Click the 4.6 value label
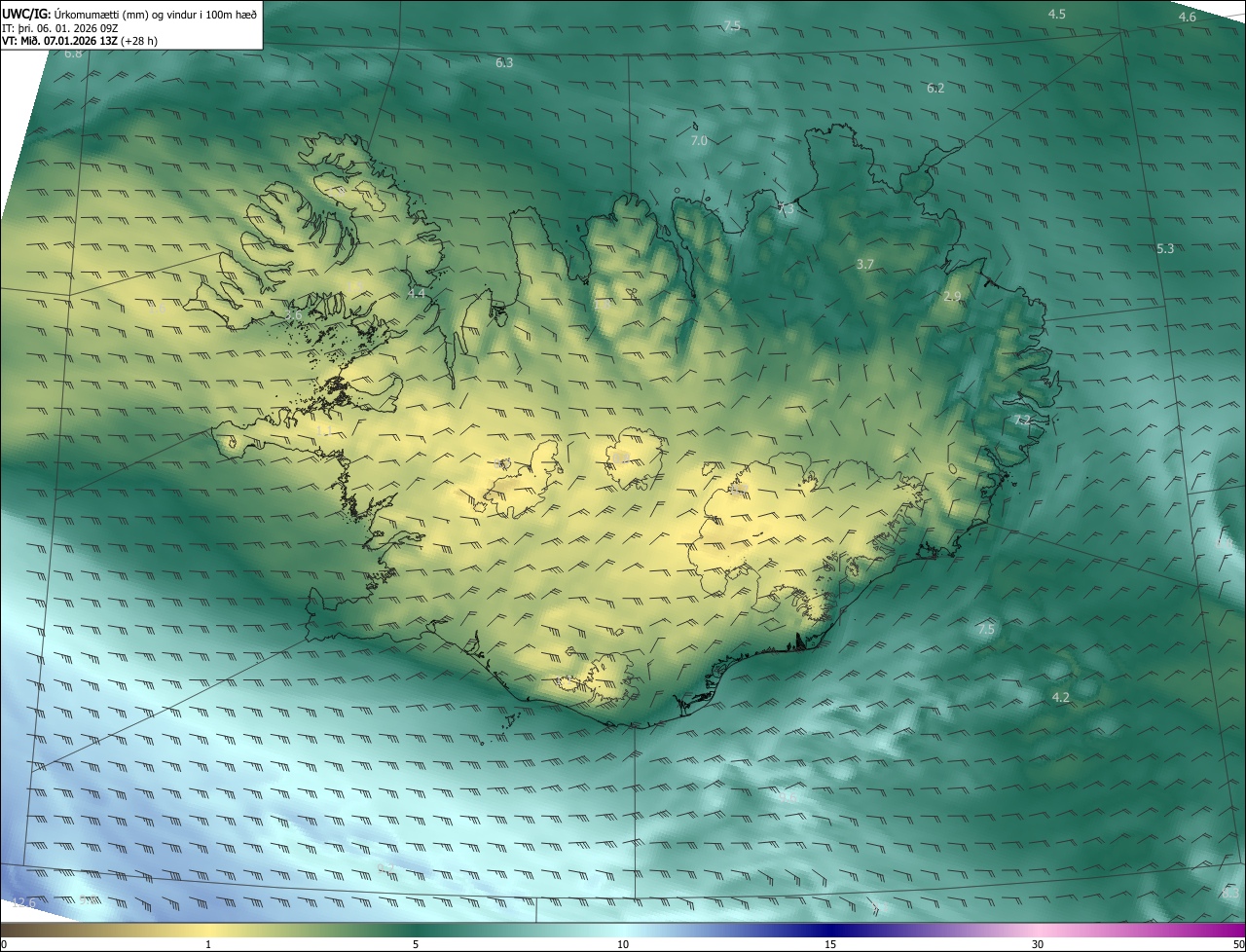Image resolution: width=1246 pixels, height=952 pixels. point(1188,18)
